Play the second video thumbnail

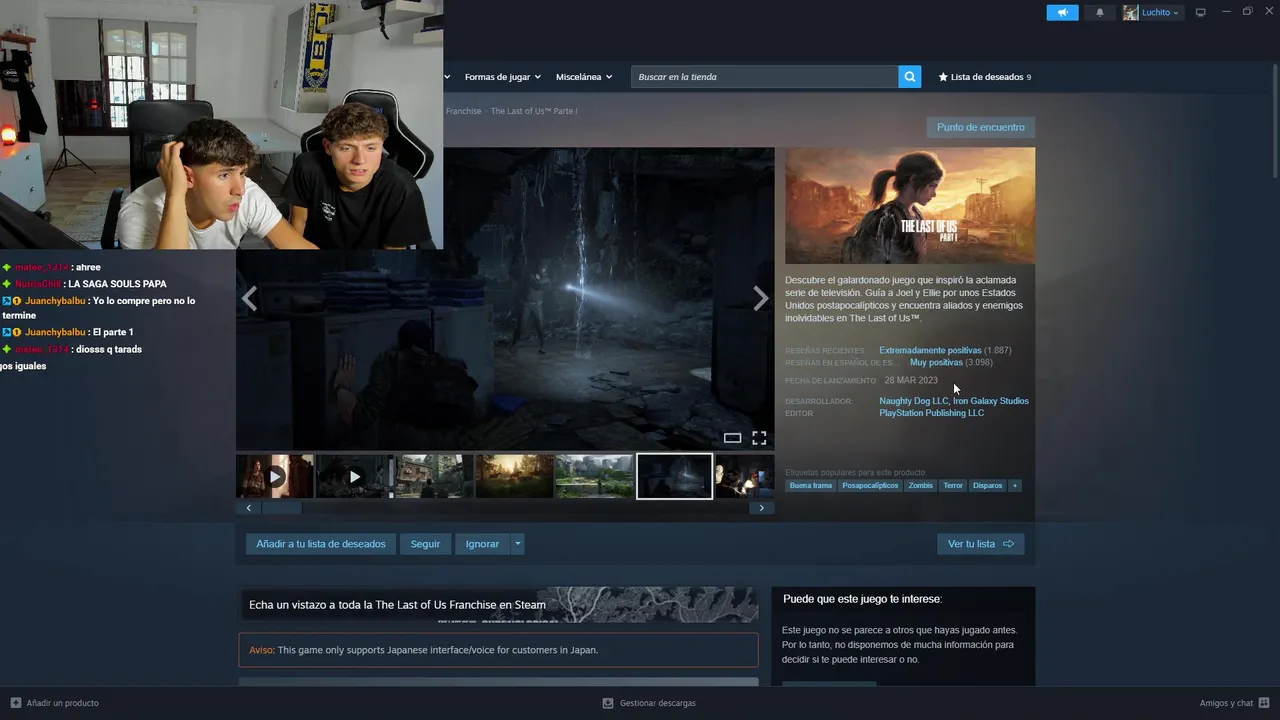(x=354, y=476)
